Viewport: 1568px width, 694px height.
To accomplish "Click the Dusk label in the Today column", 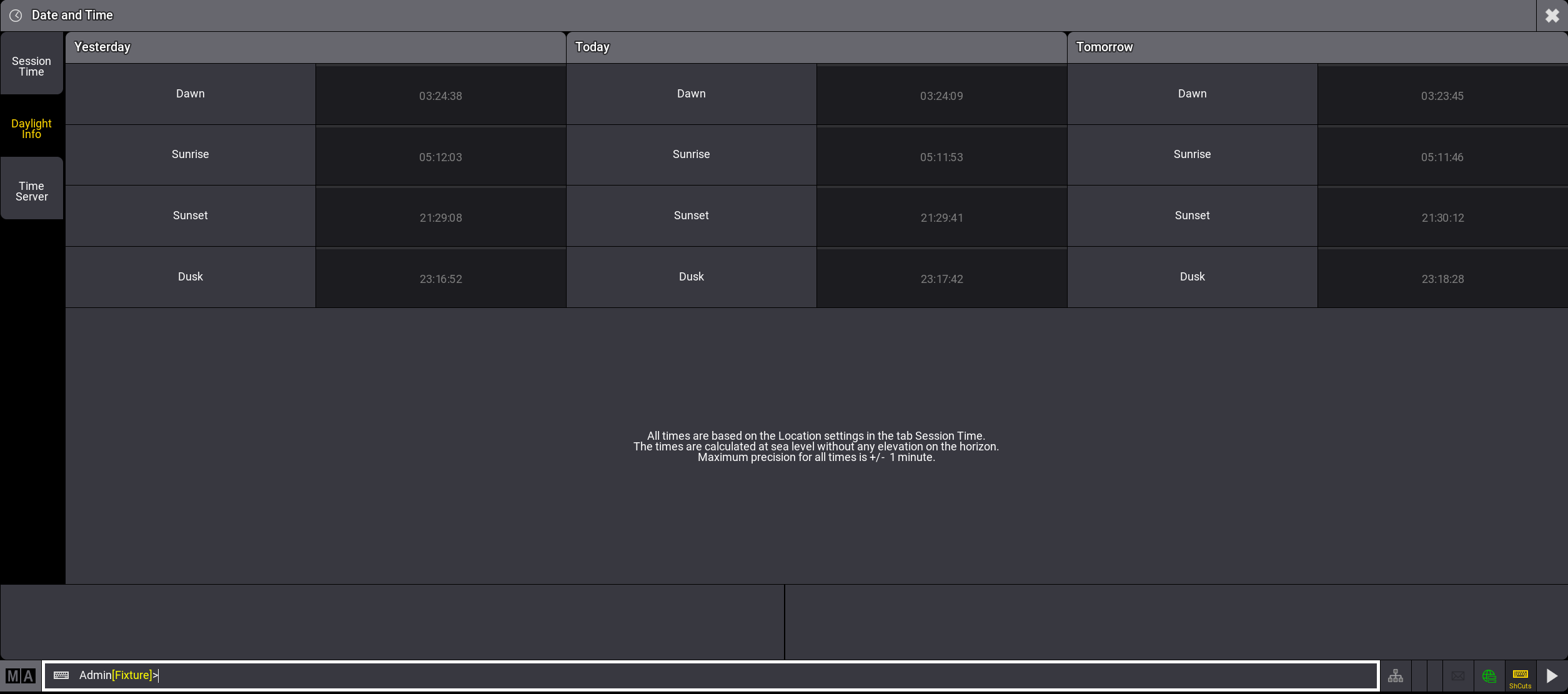I will pos(691,277).
